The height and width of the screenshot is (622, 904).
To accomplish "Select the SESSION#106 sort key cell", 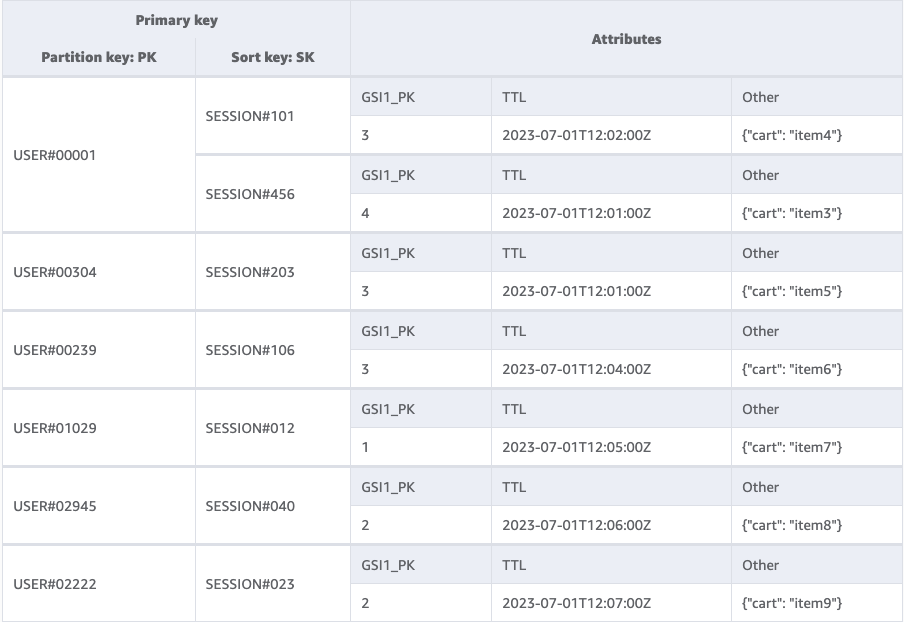I will click(x=250, y=350).
